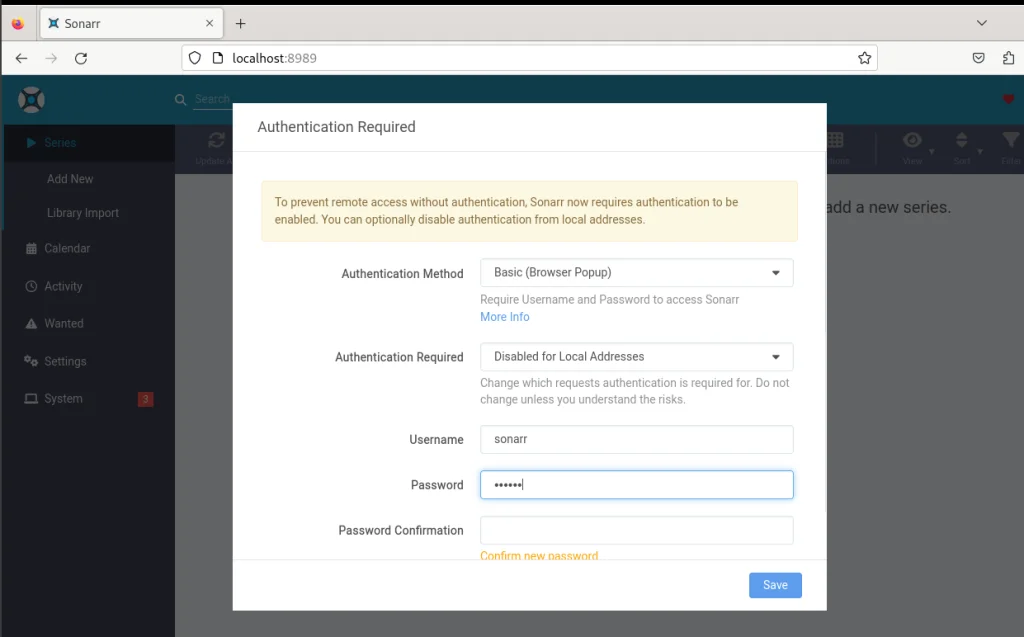
Task: Open the Authentication Method dropdown
Action: tap(636, 272)
